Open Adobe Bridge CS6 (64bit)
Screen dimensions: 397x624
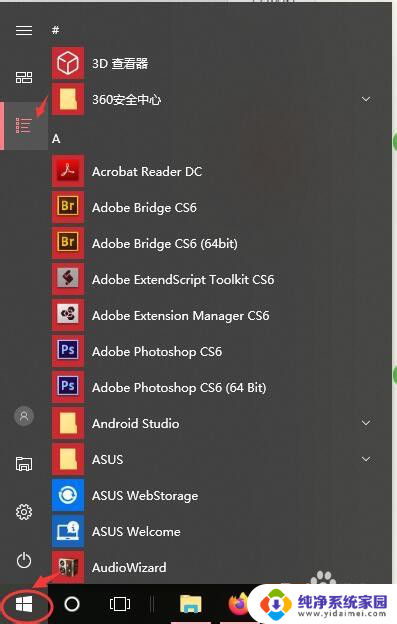[x=215, y=244]
